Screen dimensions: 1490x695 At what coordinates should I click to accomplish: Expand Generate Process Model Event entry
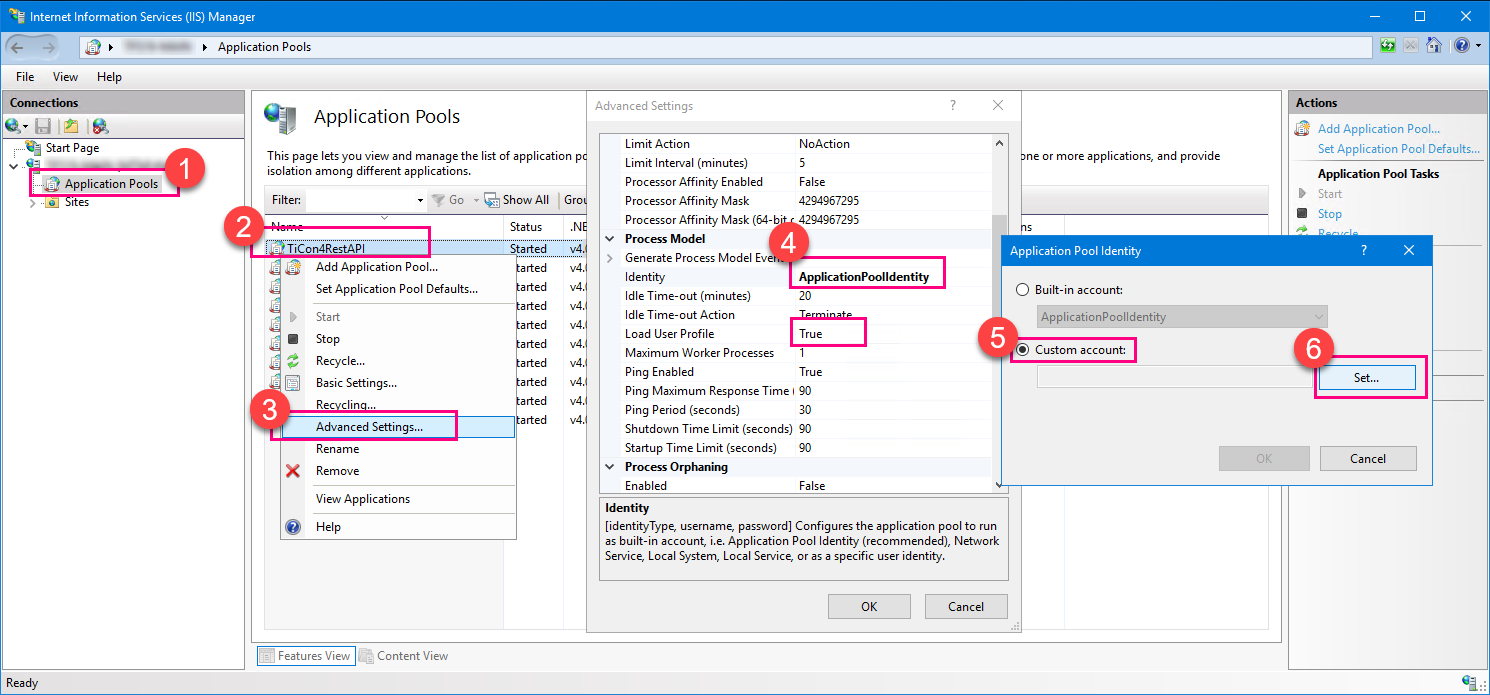pos(611,258)
